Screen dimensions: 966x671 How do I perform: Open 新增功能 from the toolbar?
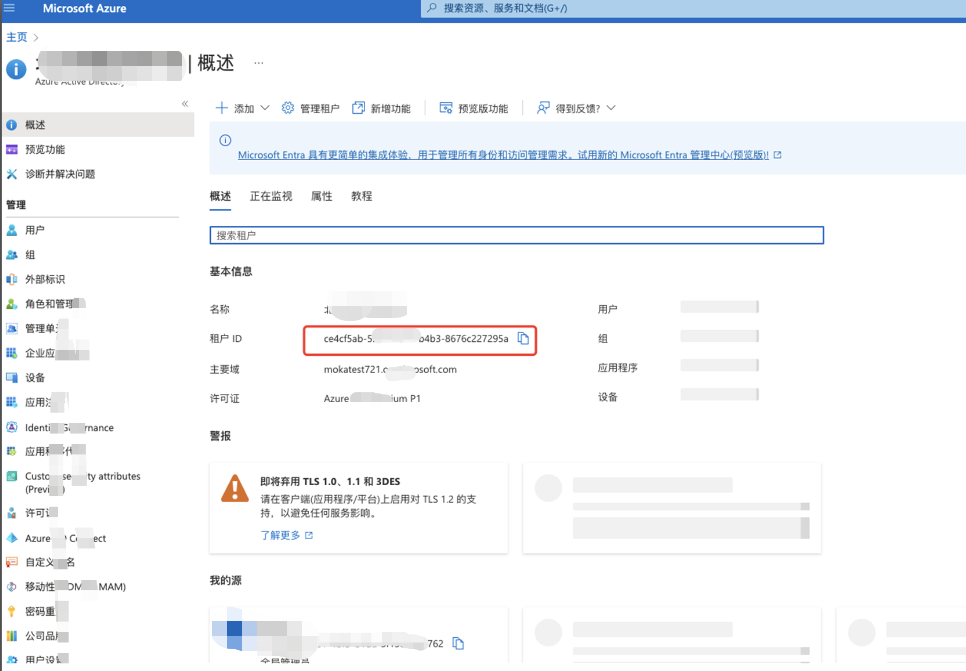pyautogui.click(x=381, y=108)
